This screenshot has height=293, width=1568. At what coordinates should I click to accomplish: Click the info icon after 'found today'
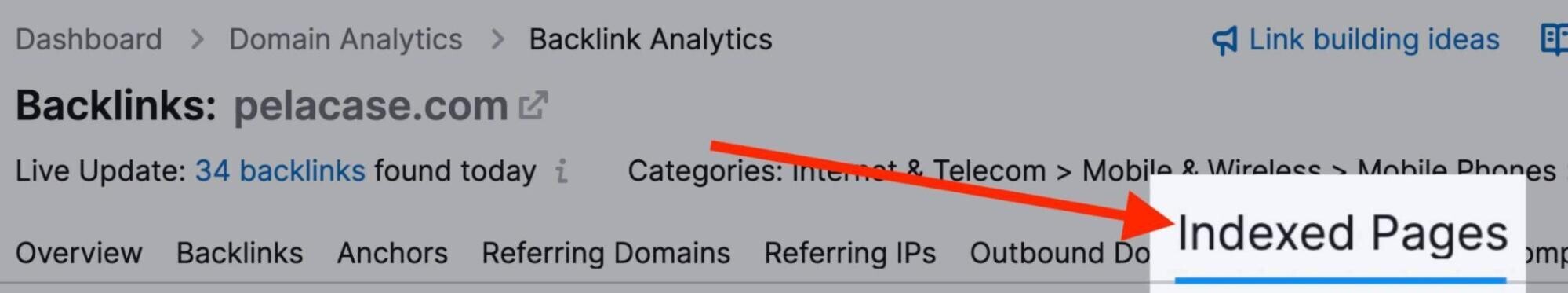[x=561, y=170]
